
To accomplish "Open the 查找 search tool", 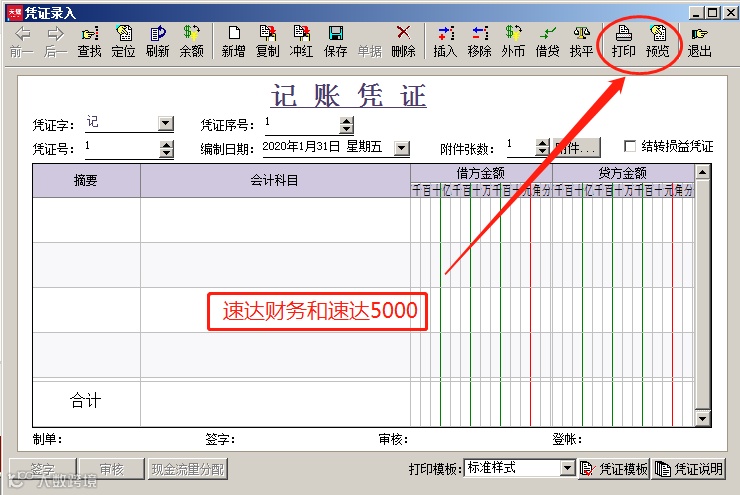I will coord(89,42).
